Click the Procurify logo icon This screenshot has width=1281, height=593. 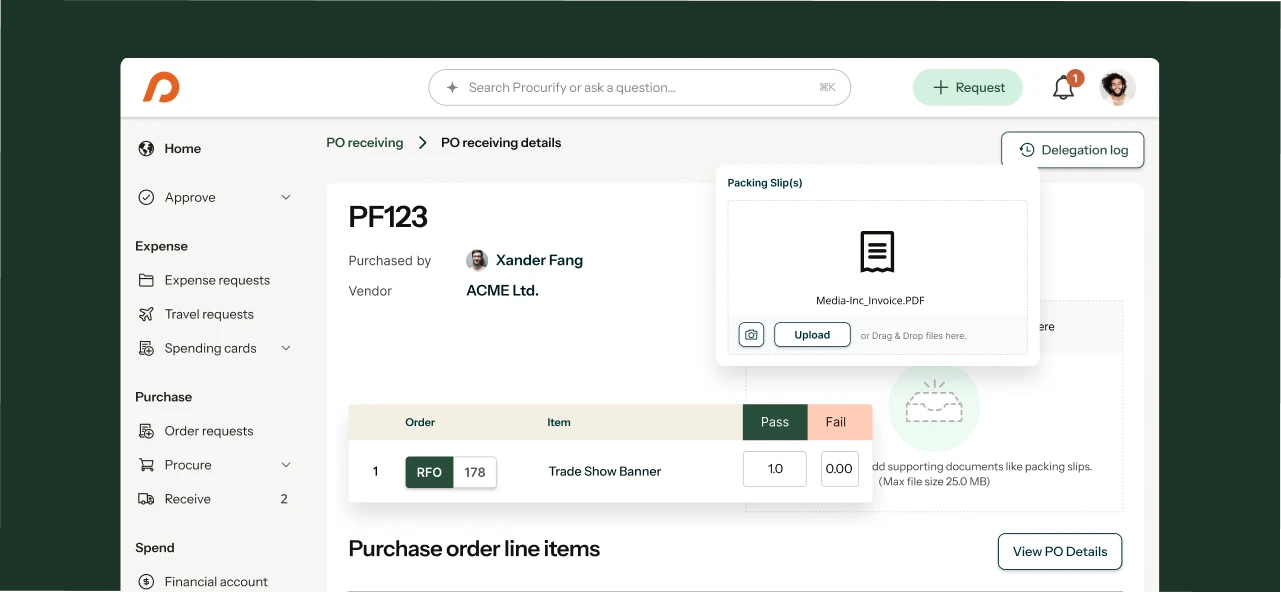point(161,88)
